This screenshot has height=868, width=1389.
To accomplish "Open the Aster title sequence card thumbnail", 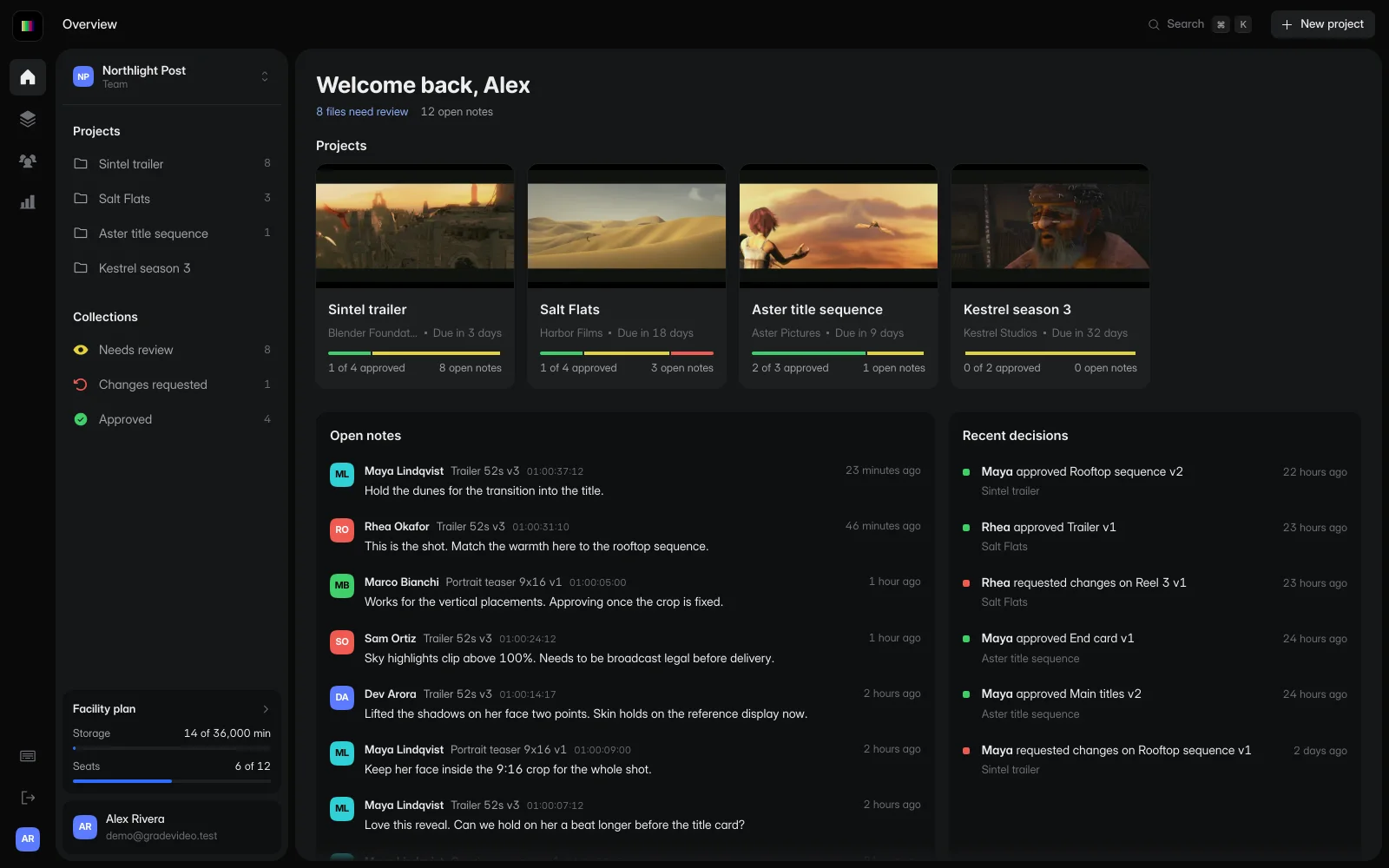I will click(x=839, y=226).
